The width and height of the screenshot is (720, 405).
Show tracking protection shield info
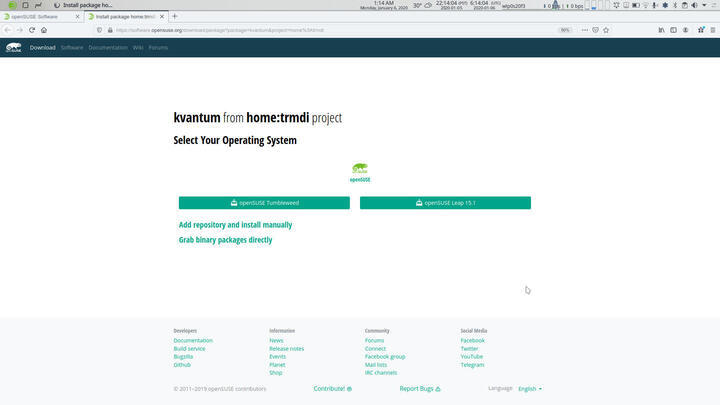point(99,30)
